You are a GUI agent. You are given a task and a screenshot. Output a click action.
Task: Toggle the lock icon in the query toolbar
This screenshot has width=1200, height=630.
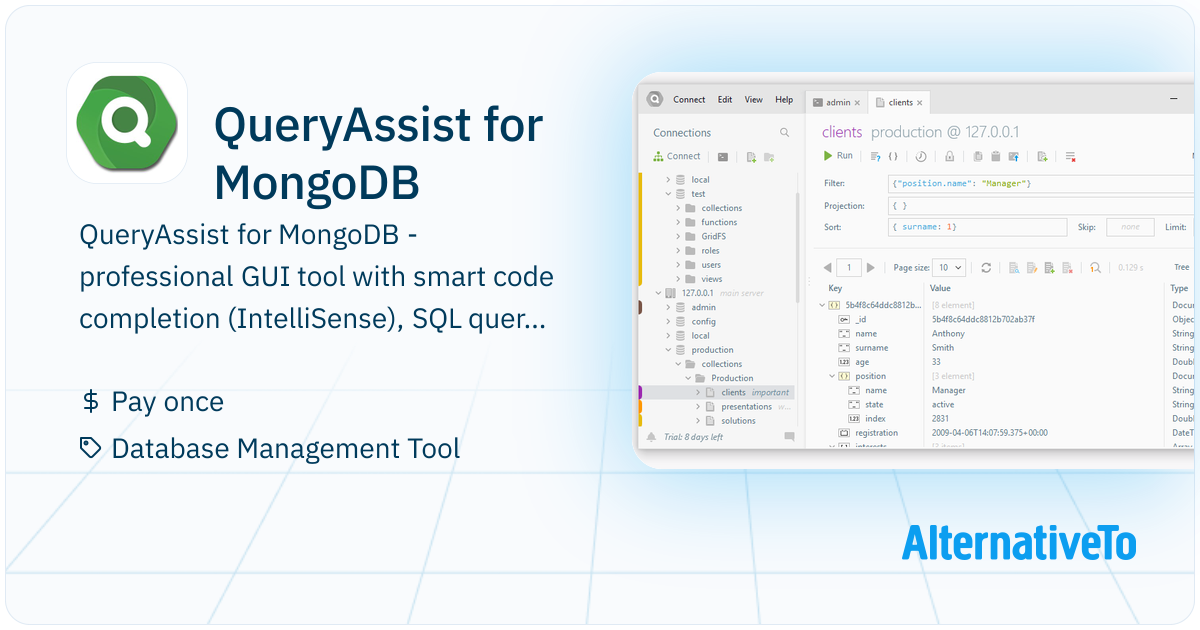pyautogui.click(x=949, y=157)
